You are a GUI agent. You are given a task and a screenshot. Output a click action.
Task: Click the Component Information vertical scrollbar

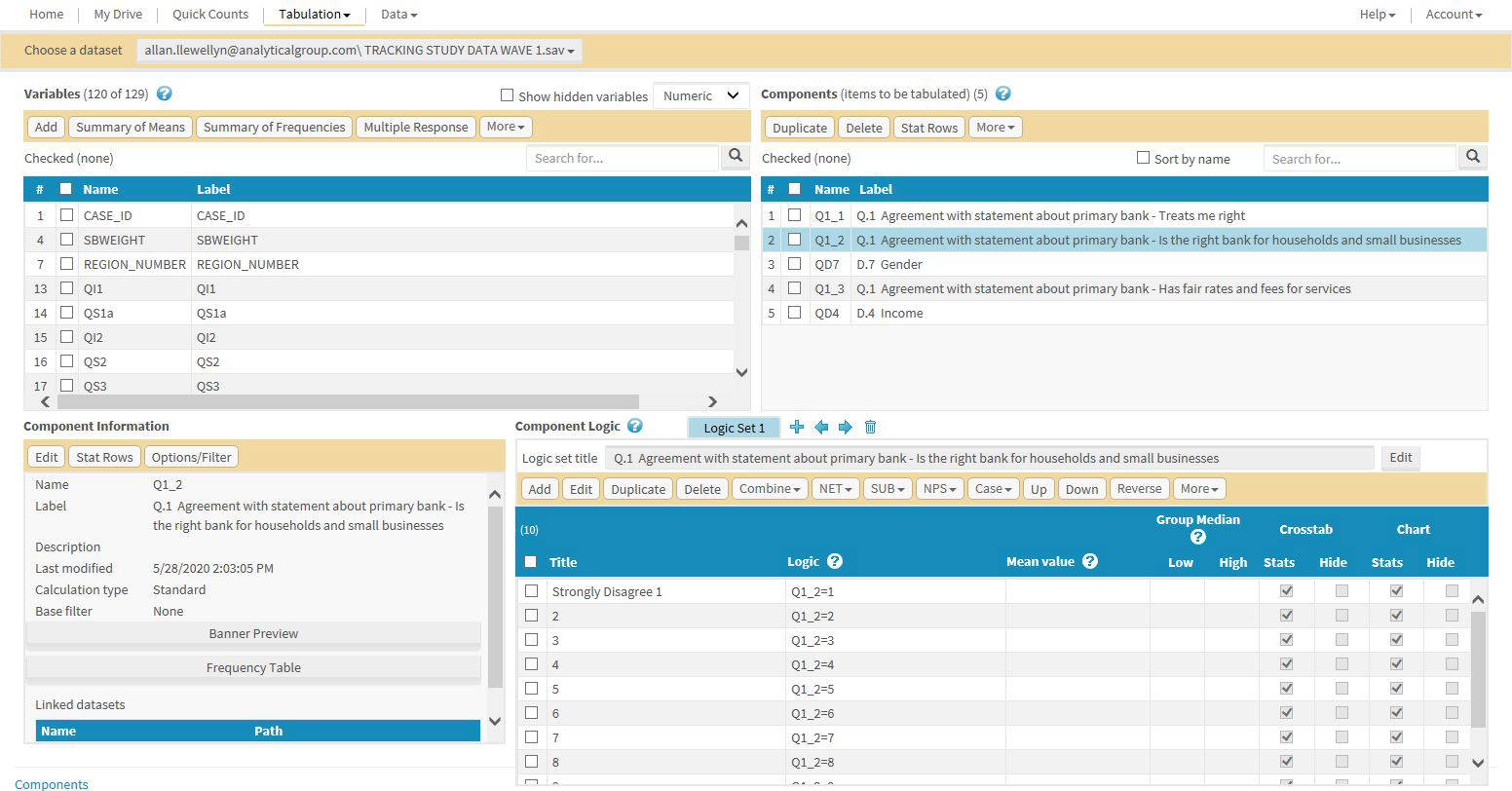coord(494,596)
